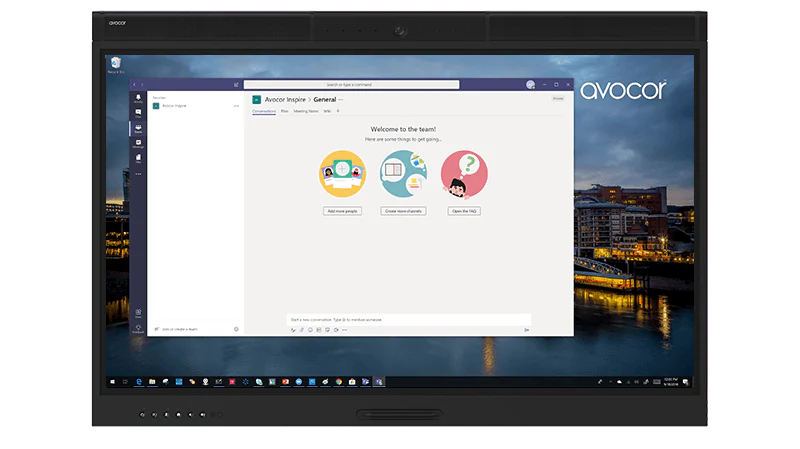The image size is (800, 449).
Task: Send the message with the send arrow
Action: [x=527, y=330]
